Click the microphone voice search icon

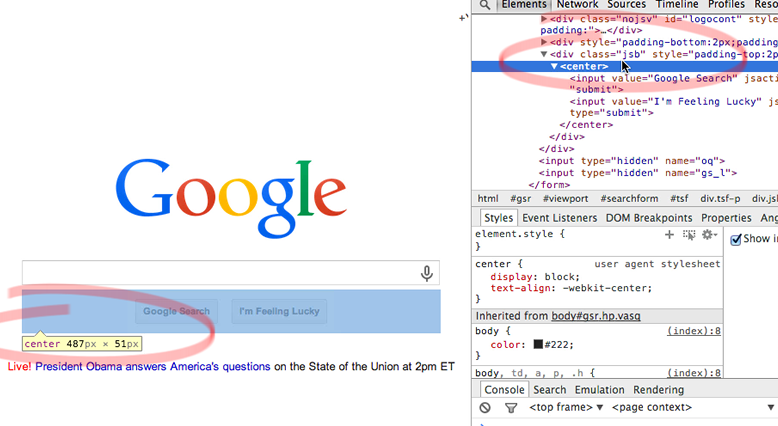pos(427,273)
